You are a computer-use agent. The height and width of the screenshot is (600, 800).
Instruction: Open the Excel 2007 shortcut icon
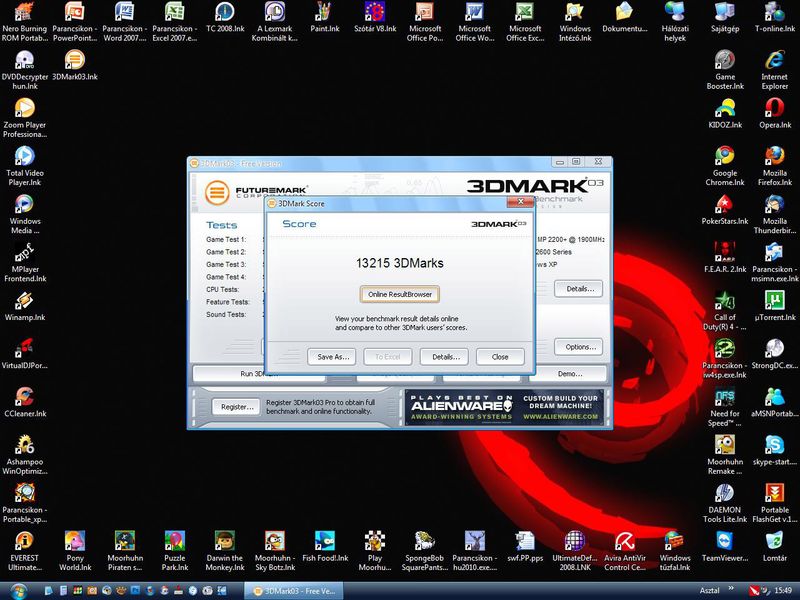174,21
